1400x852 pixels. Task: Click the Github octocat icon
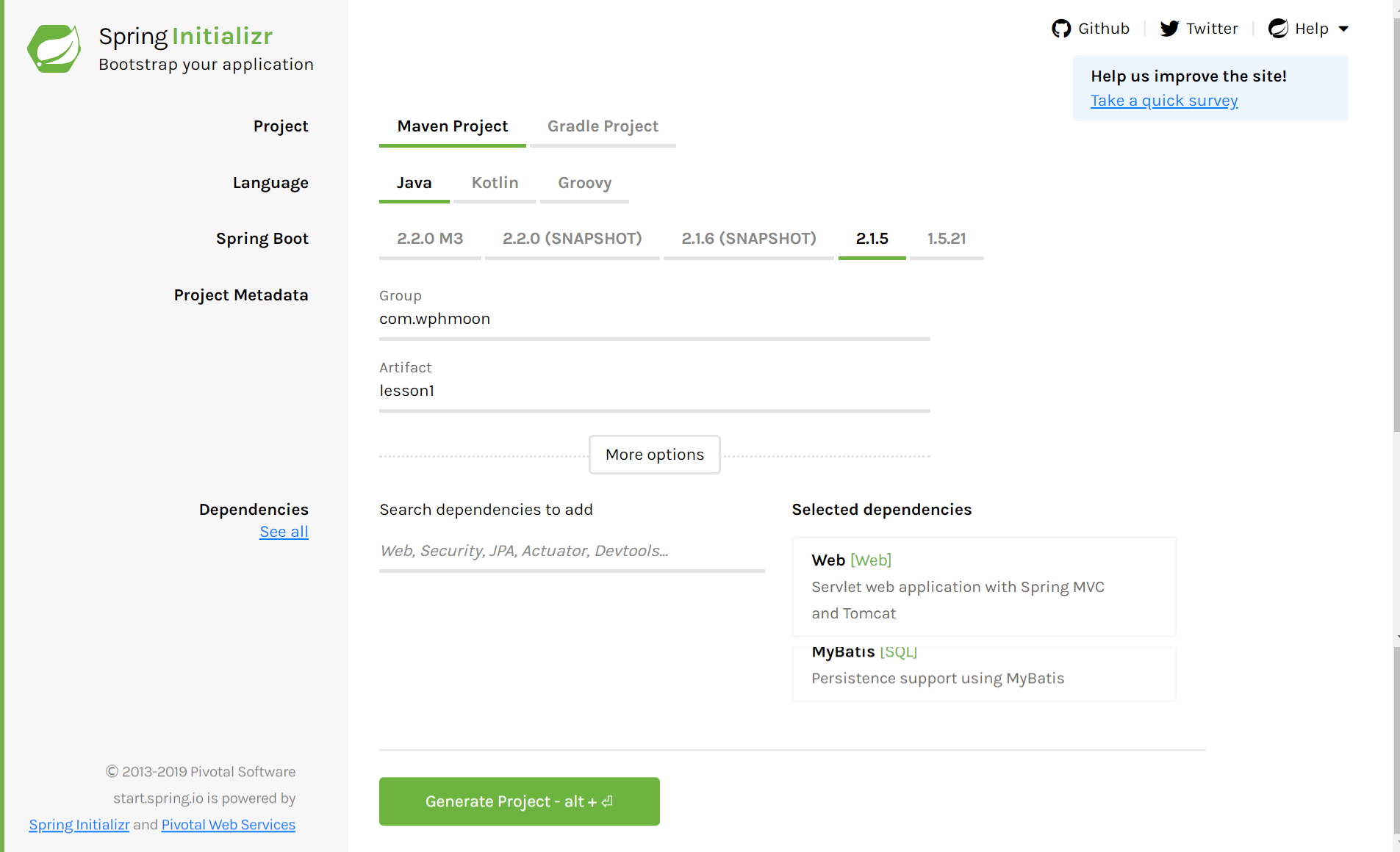pos(1060,29)
